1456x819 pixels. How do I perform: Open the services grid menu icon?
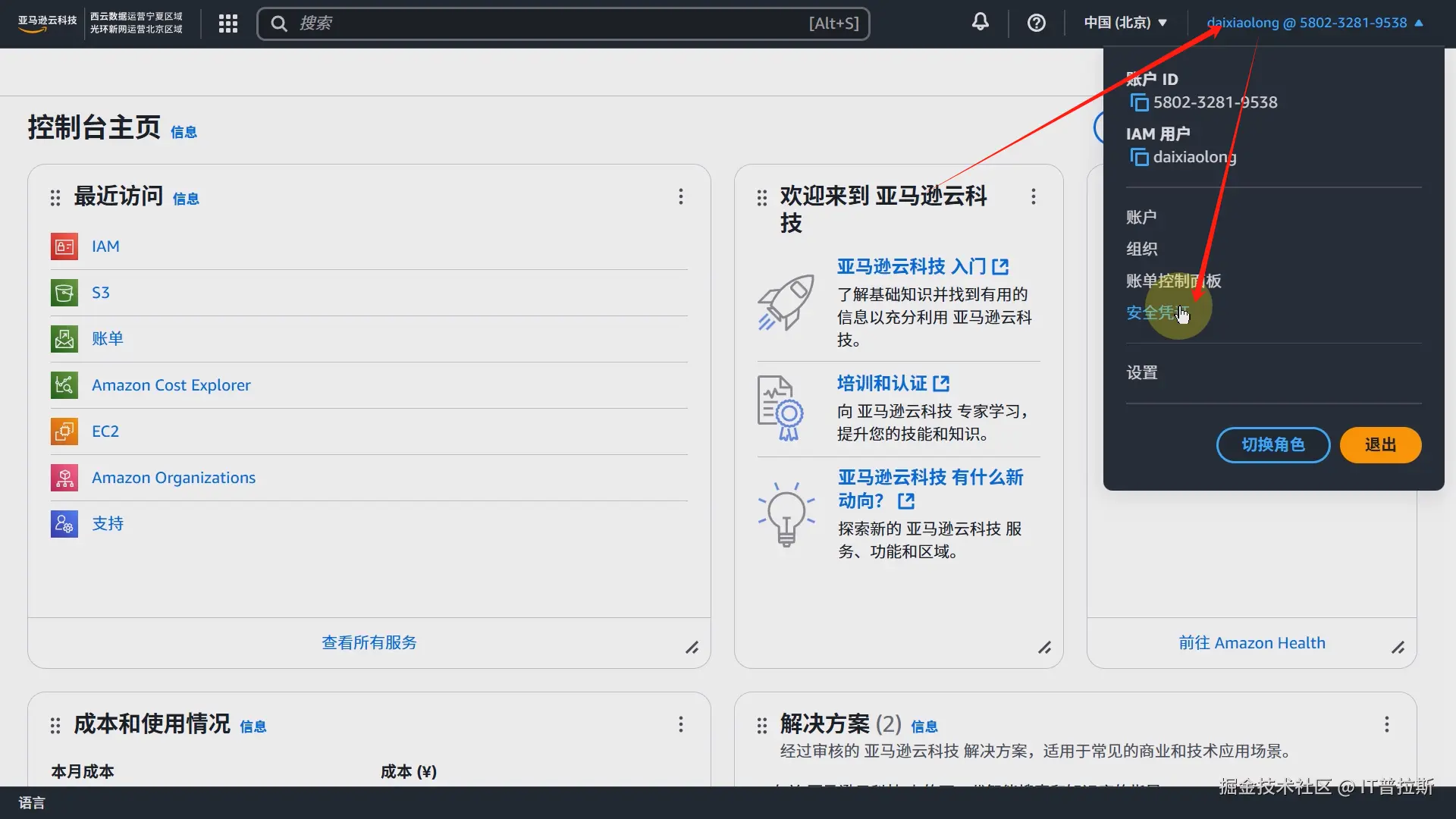[x=227, y=24]
